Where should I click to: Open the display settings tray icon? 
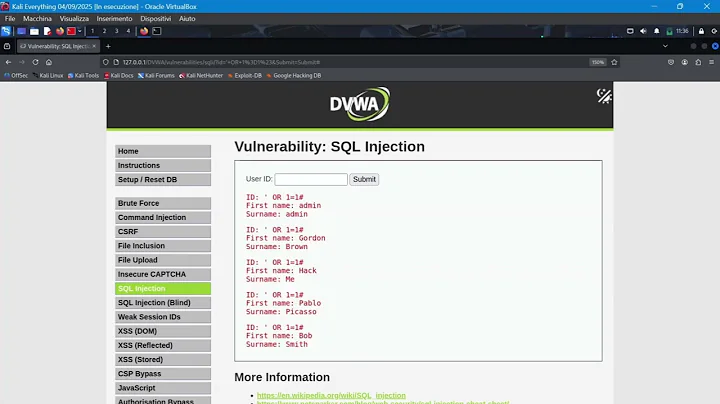(x=630, y=31)
